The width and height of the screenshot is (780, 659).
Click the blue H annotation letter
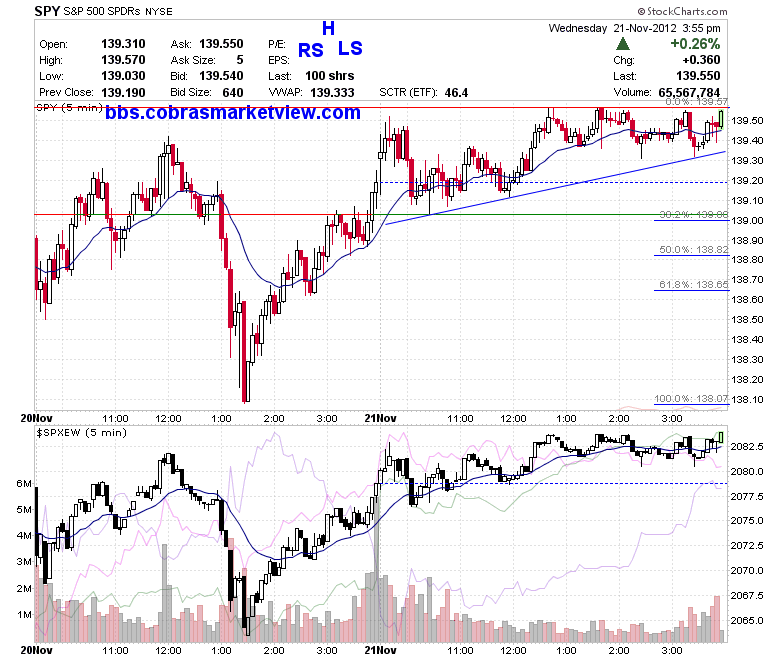[328, 28]
